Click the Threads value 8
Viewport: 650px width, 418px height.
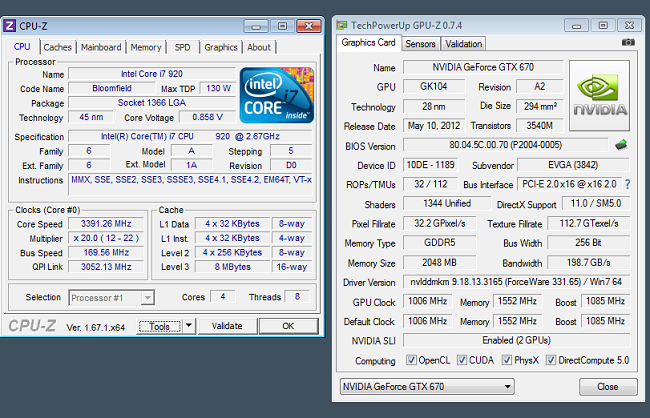click(297, 297)
